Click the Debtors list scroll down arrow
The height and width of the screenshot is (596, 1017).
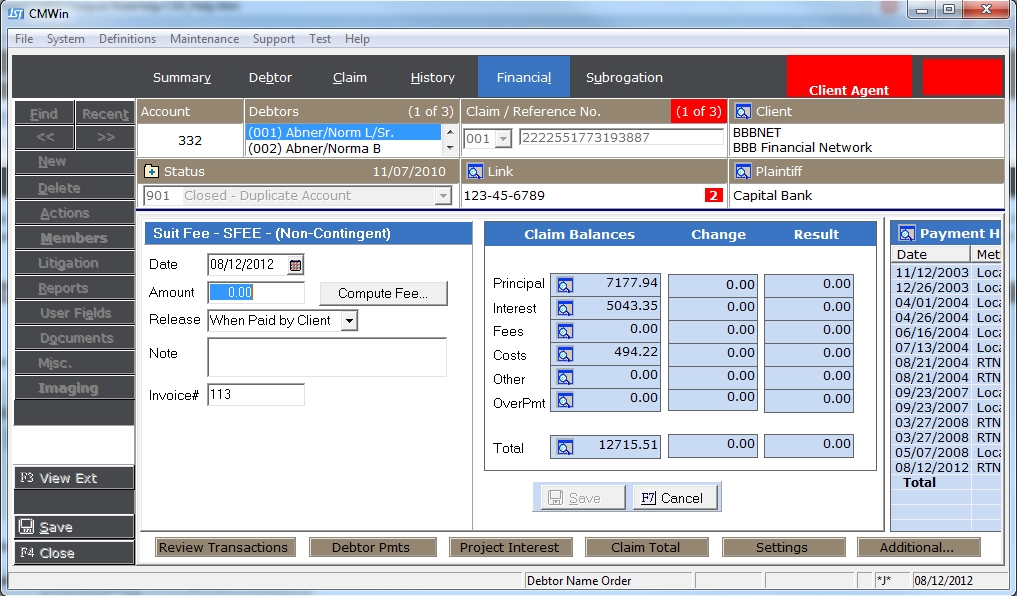point(450,149)
